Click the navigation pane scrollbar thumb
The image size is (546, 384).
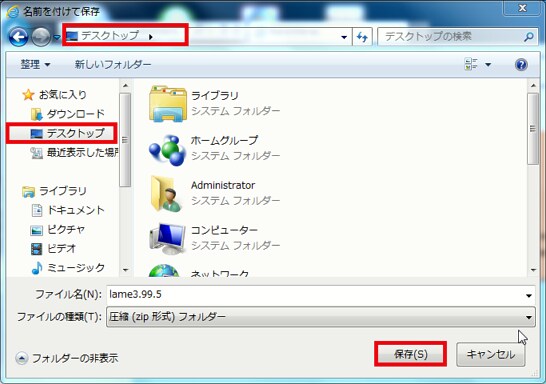click(x=125, y=140)
